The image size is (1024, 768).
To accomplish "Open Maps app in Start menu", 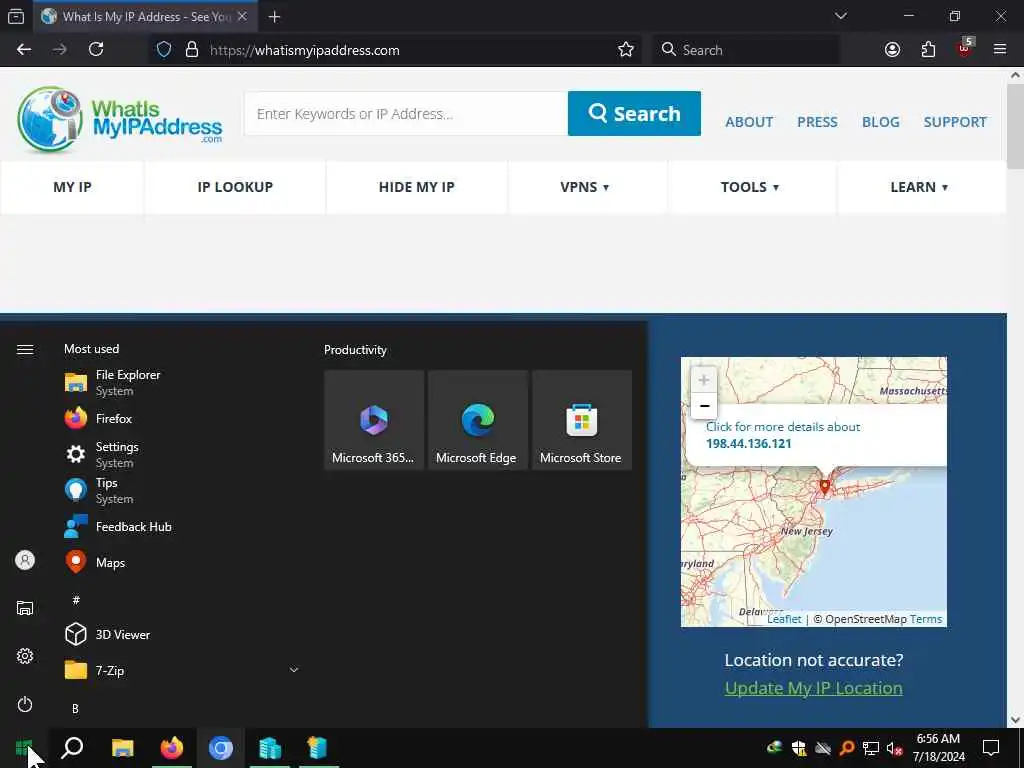I will coord(183,562).
